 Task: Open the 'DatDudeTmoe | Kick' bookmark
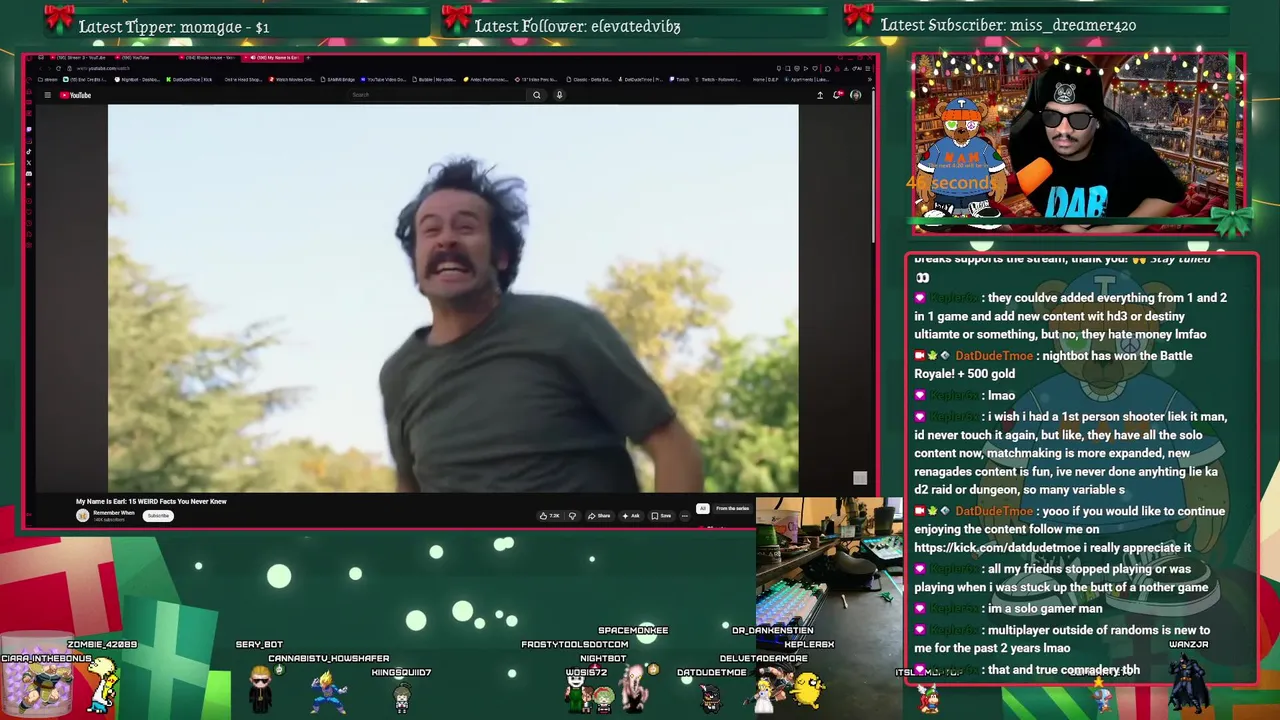(x=189, y=79)
